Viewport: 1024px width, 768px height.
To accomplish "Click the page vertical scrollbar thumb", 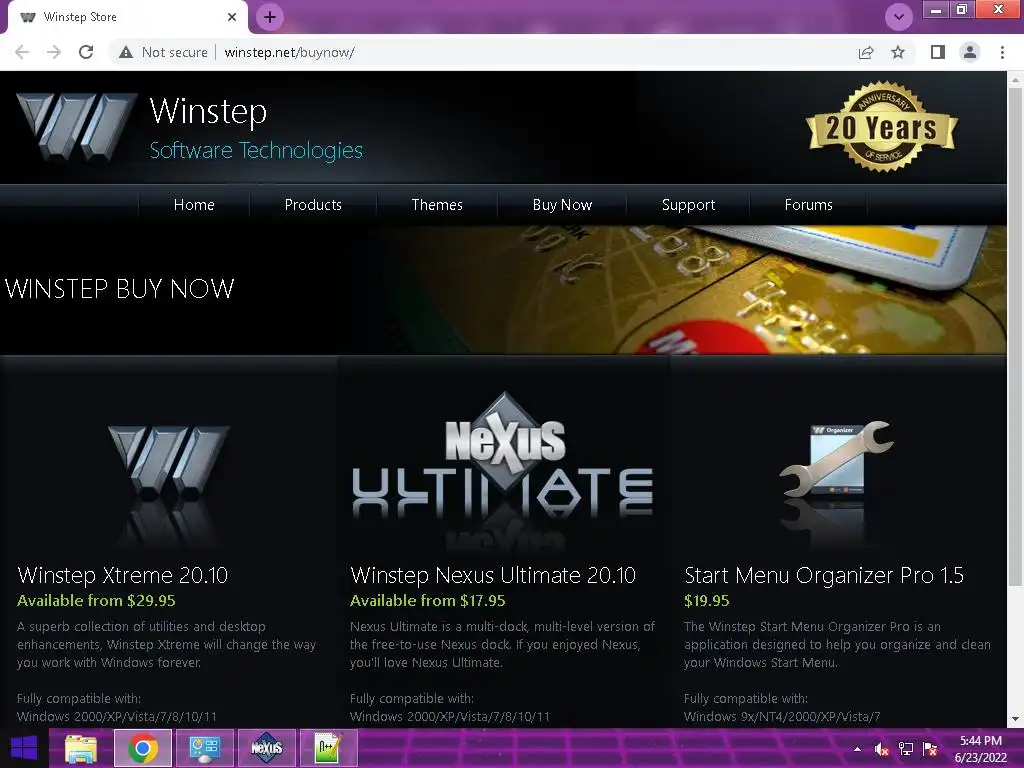I will pyautogui.click(x=1015, y=336).
